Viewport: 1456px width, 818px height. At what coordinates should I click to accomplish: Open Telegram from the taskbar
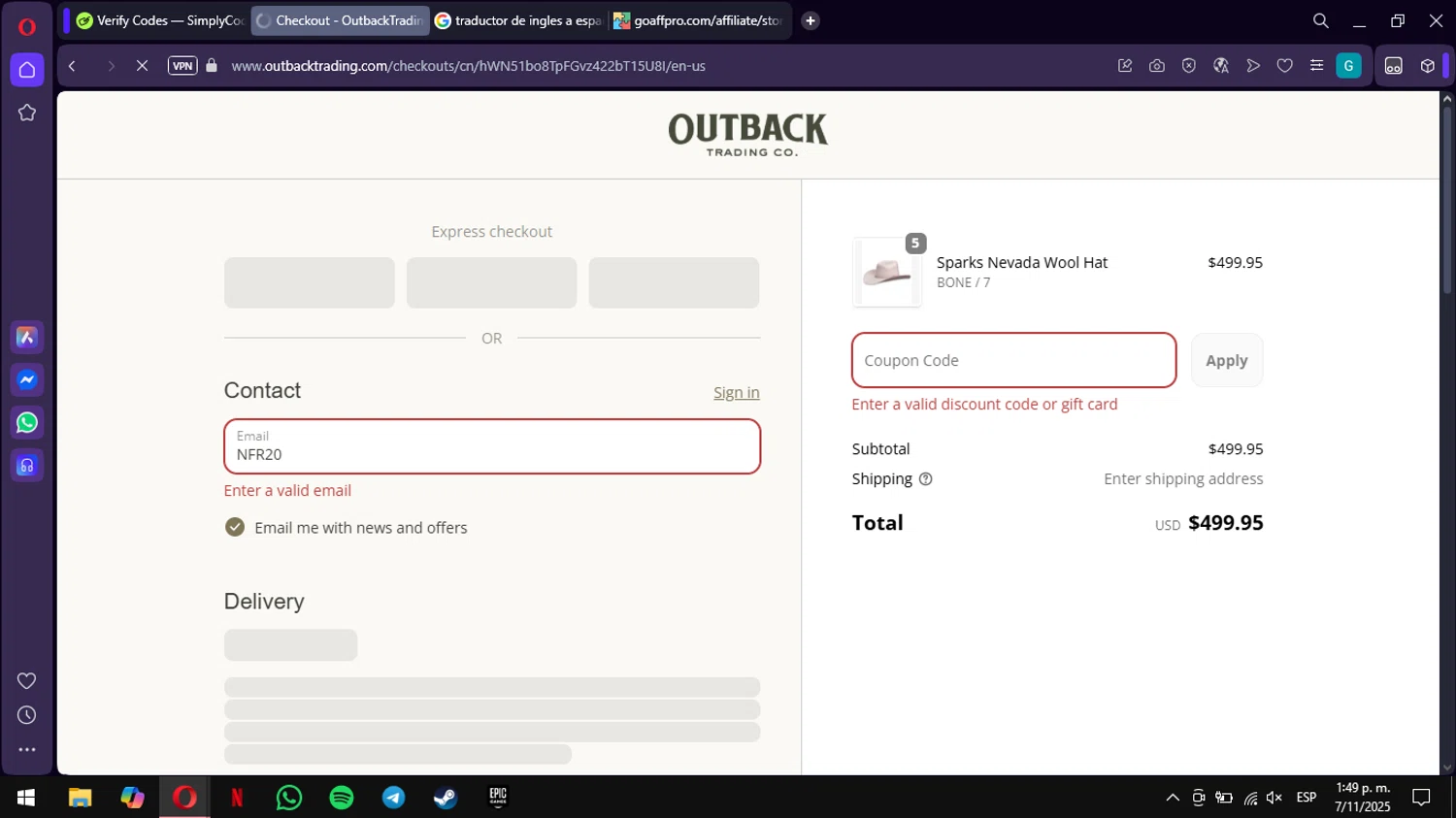click(394, 798)
